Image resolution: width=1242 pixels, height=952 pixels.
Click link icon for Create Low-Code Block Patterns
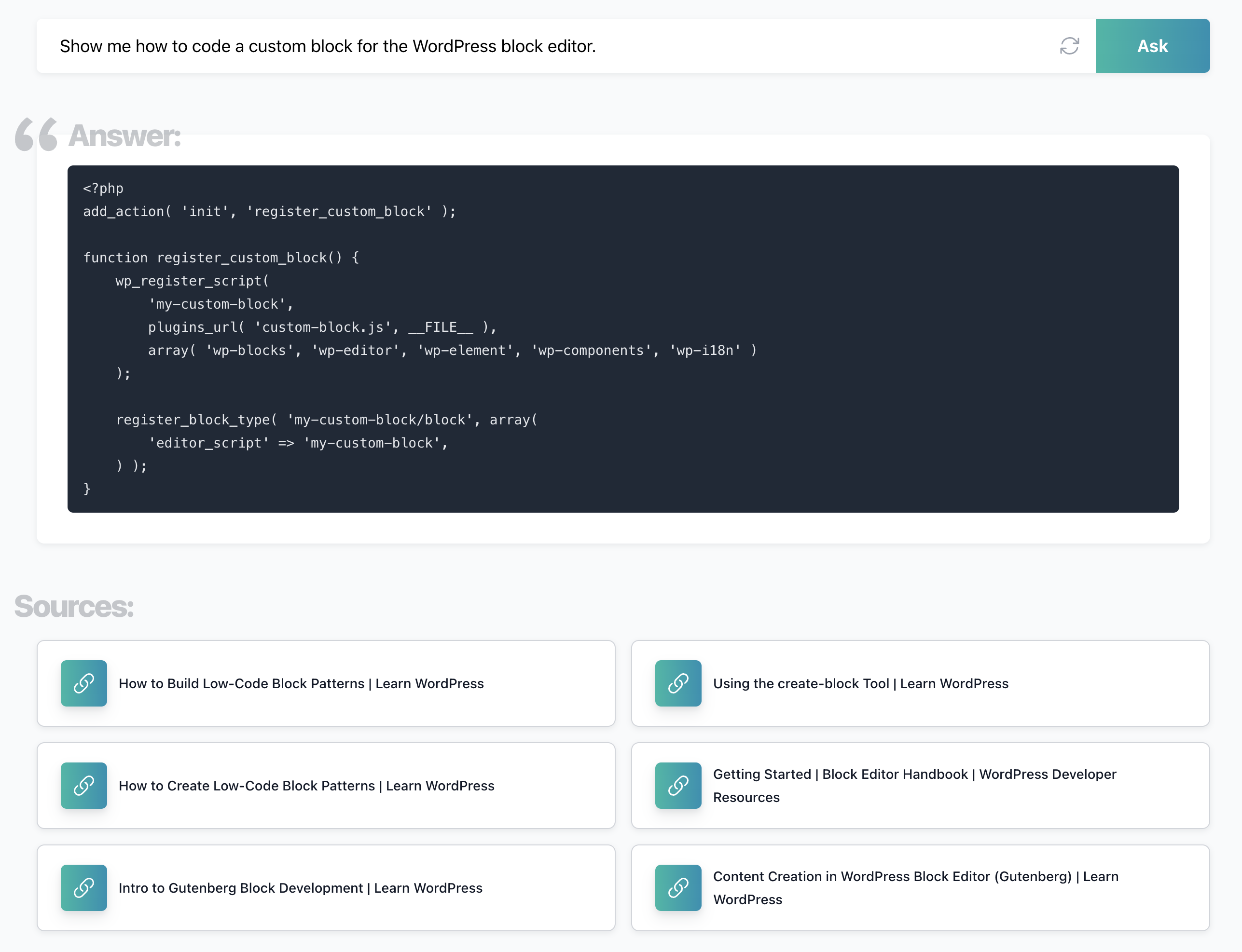84,786
